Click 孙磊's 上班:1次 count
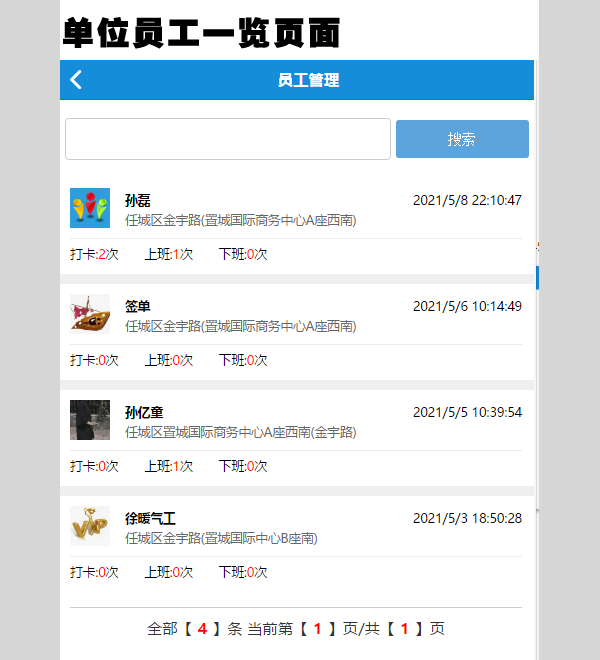Image resolution: width=600 pixels, height=660 pixels. 169,254
